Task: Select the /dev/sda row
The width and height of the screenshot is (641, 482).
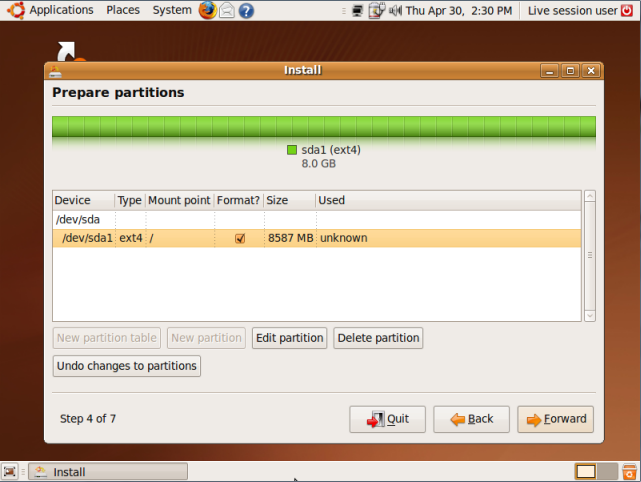Action: (x=317, y=220)
